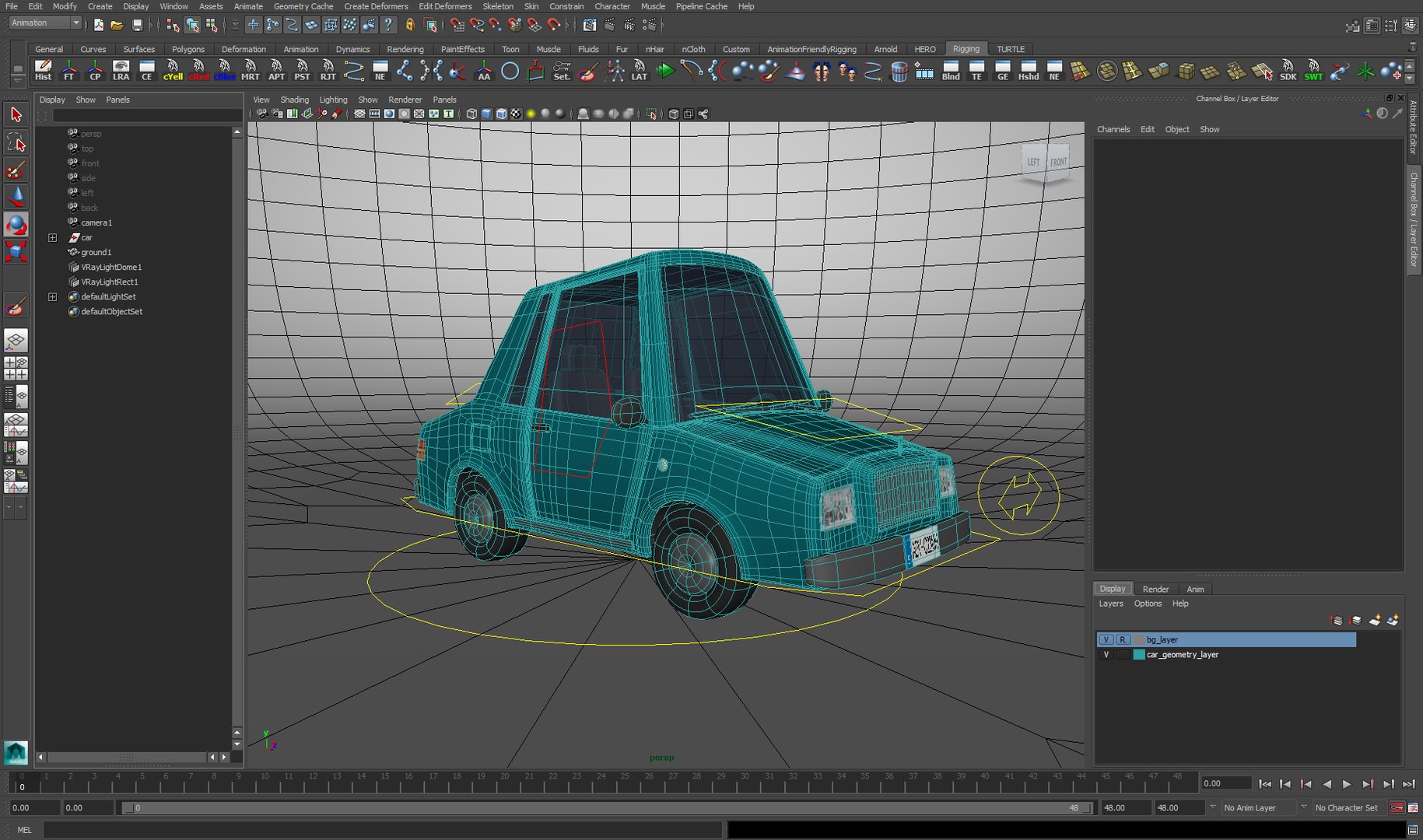Click the CP center pivot shelf icon
This screenshot has height=840, width=1423.
coord(95,71)
